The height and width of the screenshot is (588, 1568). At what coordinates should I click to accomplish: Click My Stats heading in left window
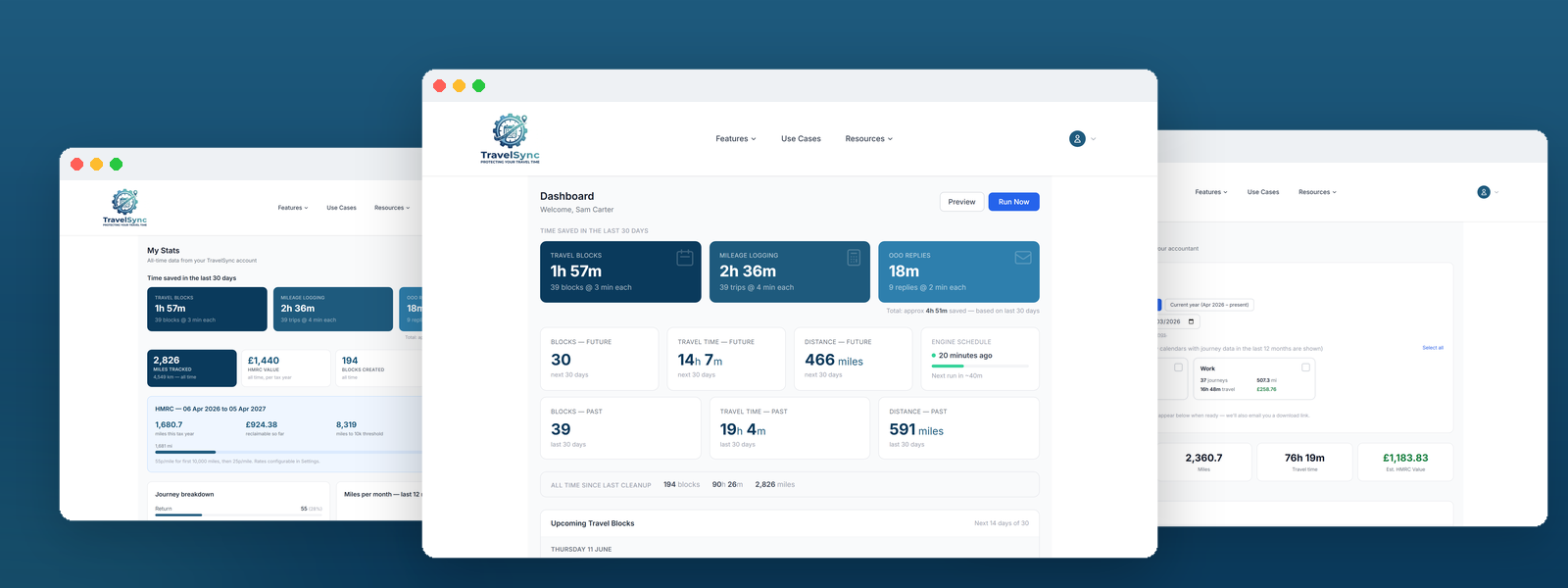(x=164, y=251)
